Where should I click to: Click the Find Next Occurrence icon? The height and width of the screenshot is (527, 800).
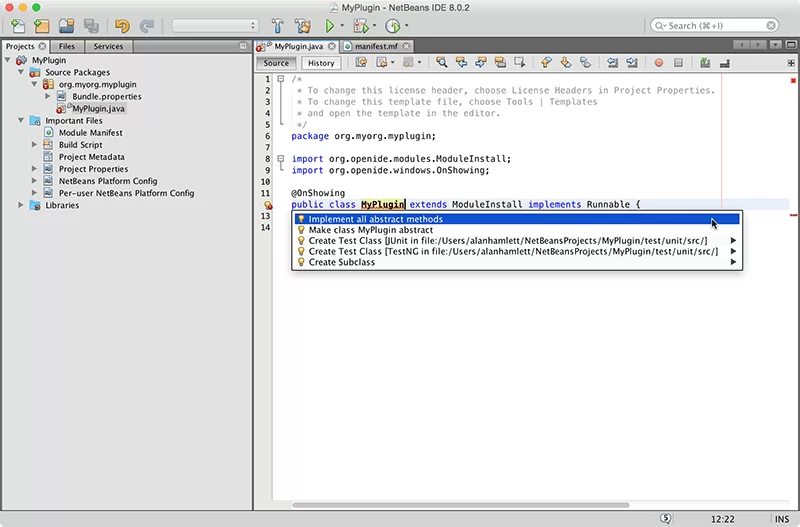click(x=481, y=63)
